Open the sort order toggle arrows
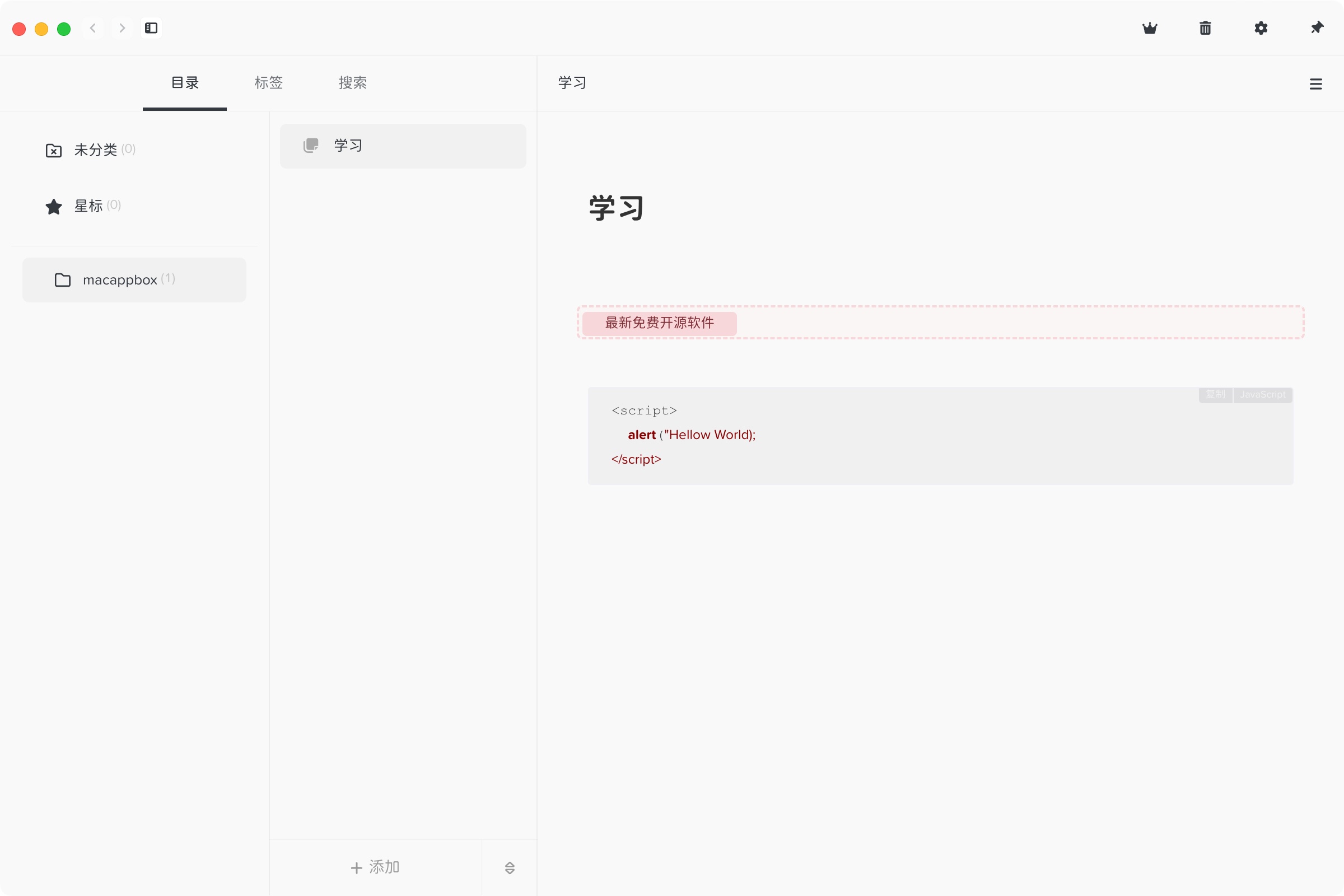The width and height of the screenshot is (1344, 896). [510, 868]
